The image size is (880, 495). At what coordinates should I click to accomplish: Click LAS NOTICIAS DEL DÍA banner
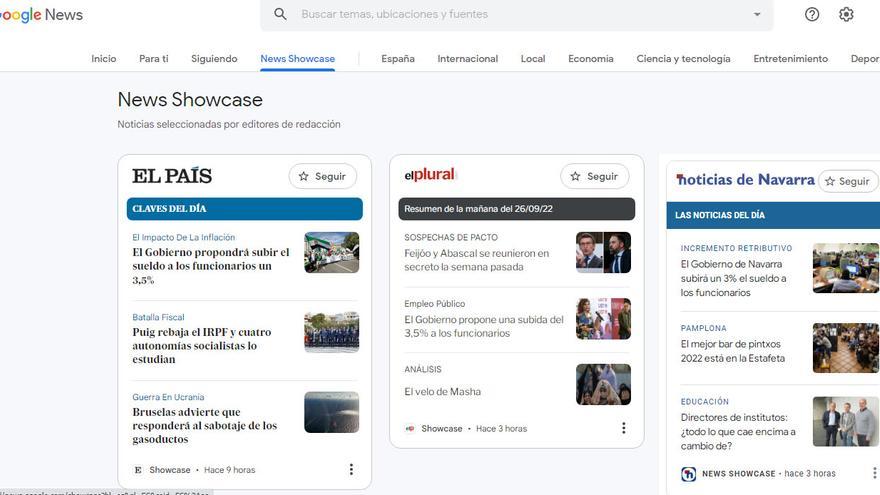pos(773,215)
